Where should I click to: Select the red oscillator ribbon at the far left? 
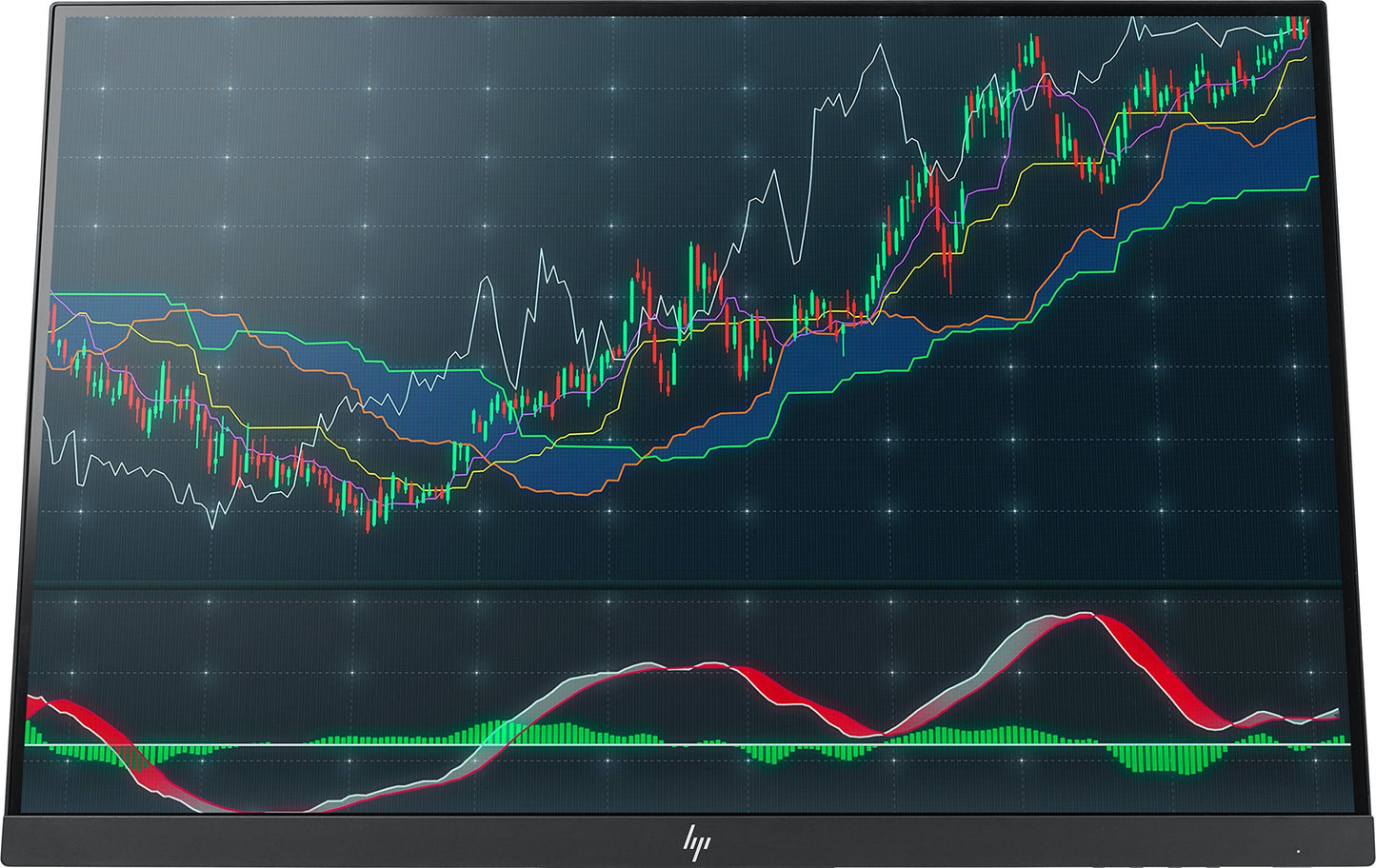coord(57,709)
